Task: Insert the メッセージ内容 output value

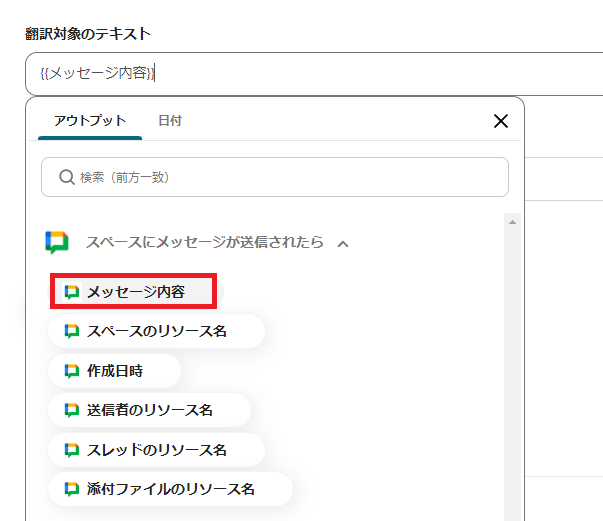Action: pyautogui.click(x=136, y=292)
